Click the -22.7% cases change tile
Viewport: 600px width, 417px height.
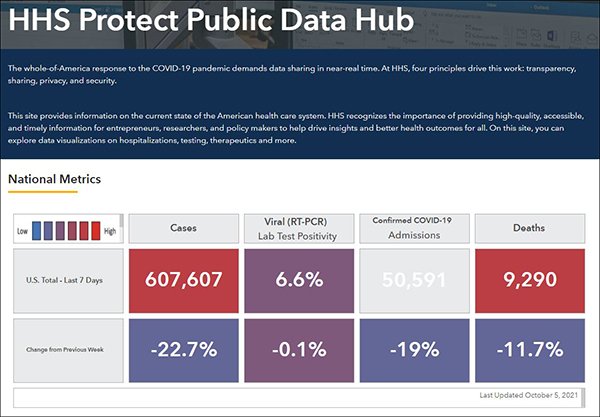click(x=183, y=351)
